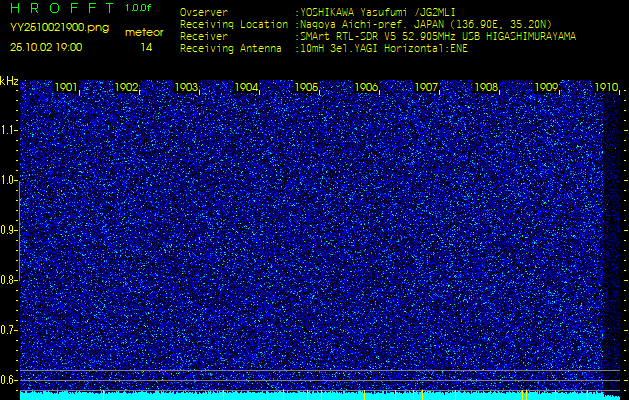This screenshot has height=400, width=629.
Task: Click the 1.1 frequency axis label
Action: pyautogui.click(x=9, y=130)
